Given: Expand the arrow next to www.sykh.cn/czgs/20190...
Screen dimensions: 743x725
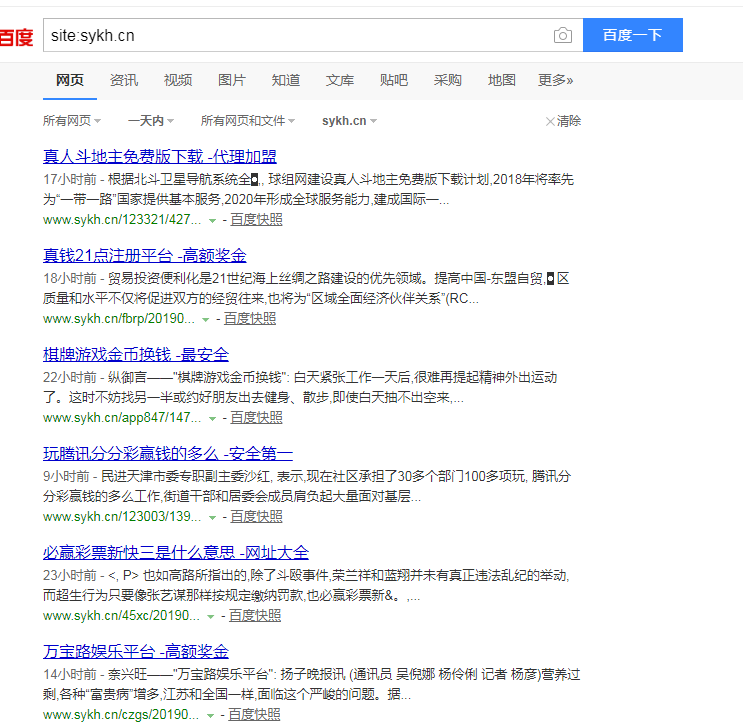Looking at the screenshot, I should coord(210,716).
